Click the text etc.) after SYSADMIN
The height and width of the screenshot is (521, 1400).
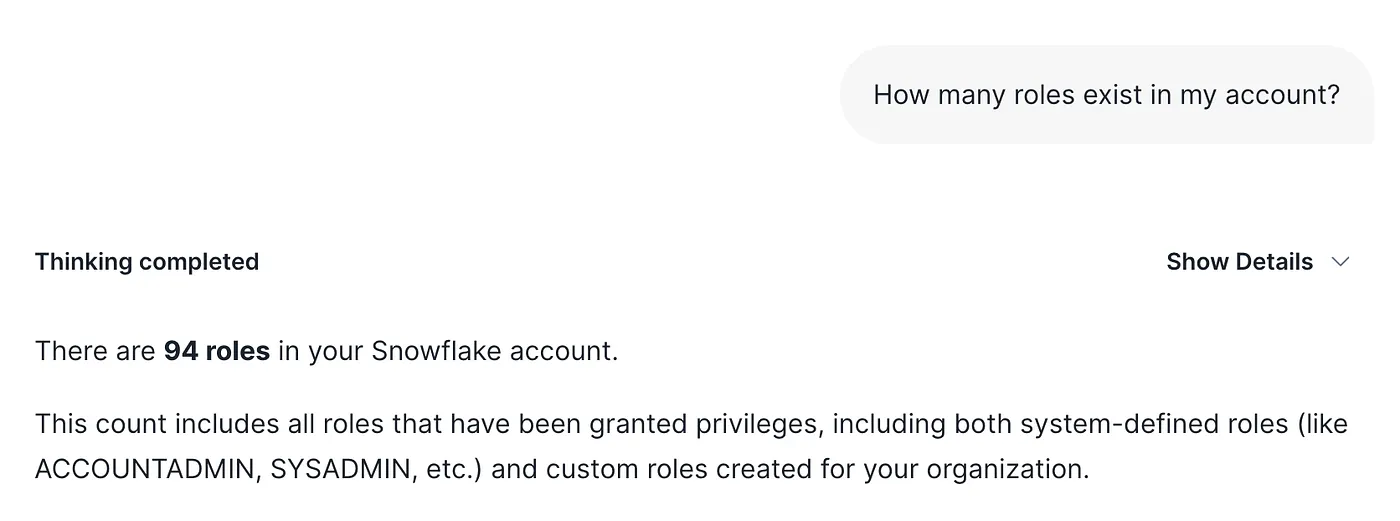(454, 469)
